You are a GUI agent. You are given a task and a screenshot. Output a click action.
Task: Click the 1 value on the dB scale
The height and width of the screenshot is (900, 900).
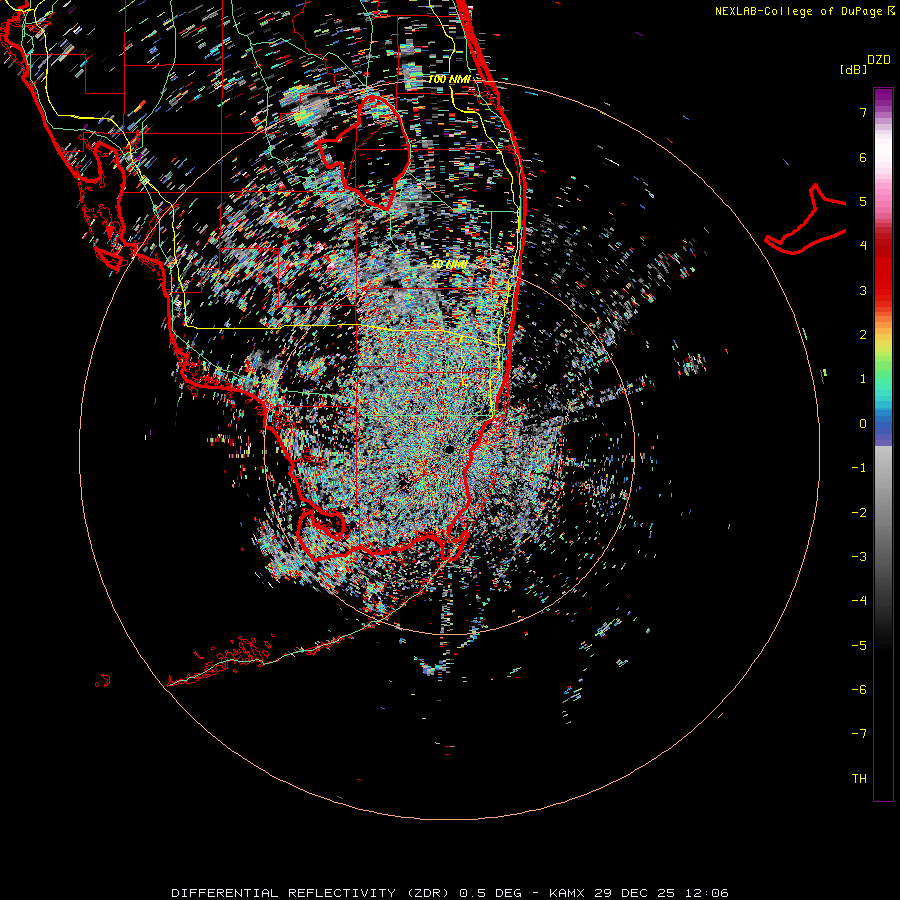click(863, 379)
